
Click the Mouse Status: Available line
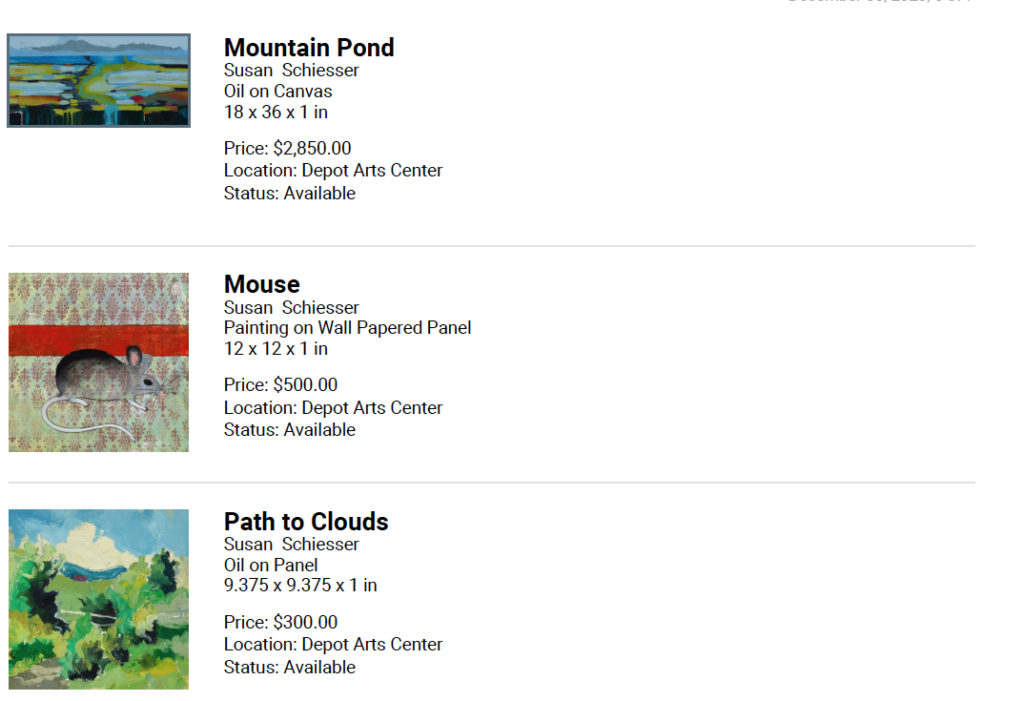coord(289,430)
